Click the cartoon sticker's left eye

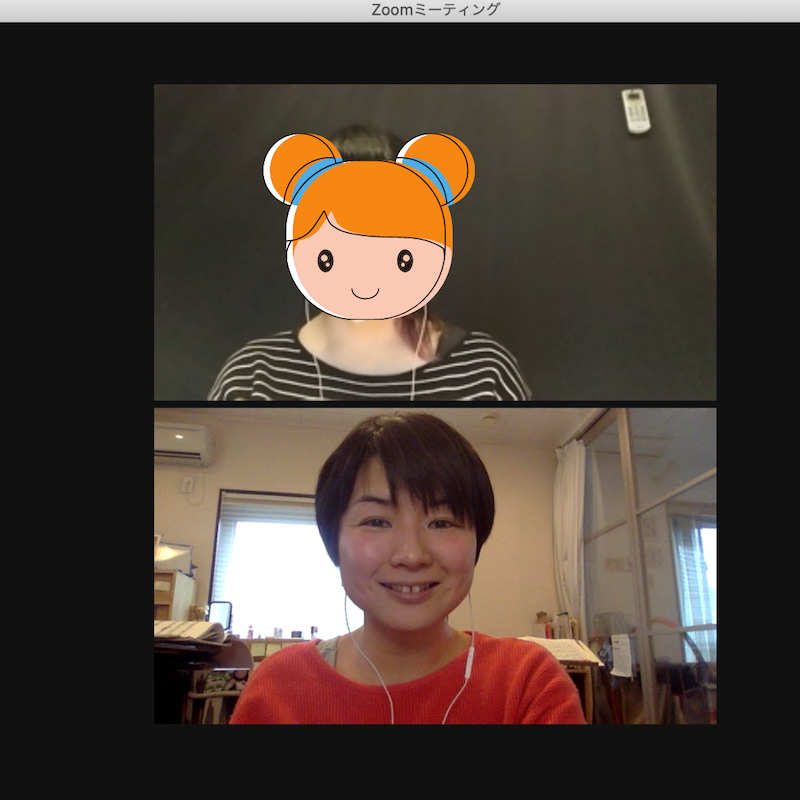pyautogui.click(x=326, y=261)
